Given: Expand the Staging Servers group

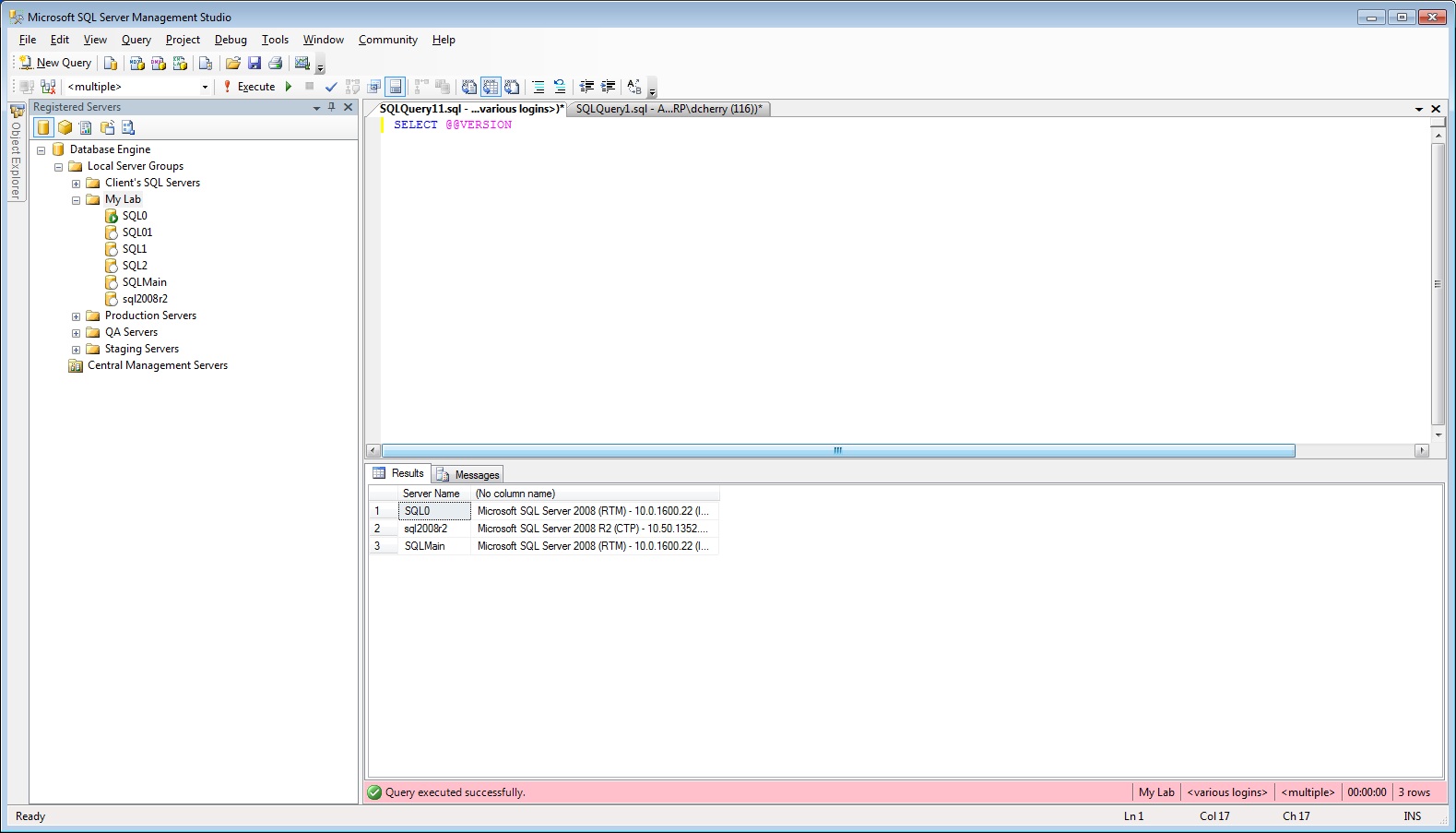Looking at the screenshot, I should [x=76, y=350].
